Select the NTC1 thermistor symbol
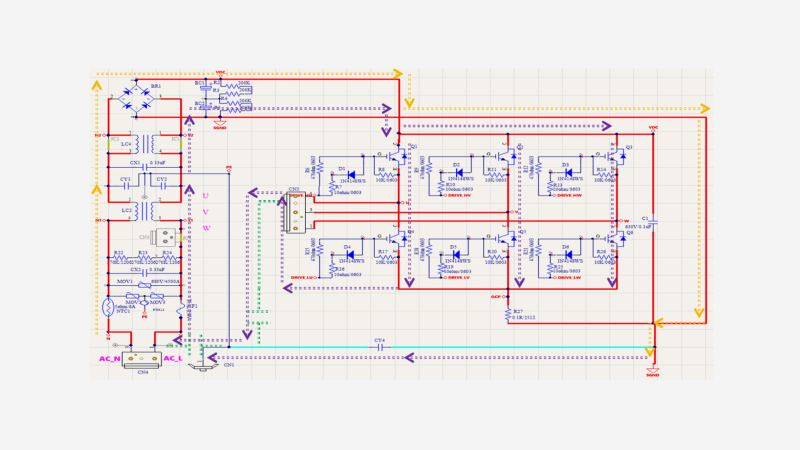Viewport: 800px width, 450px height. coord(109,307)
